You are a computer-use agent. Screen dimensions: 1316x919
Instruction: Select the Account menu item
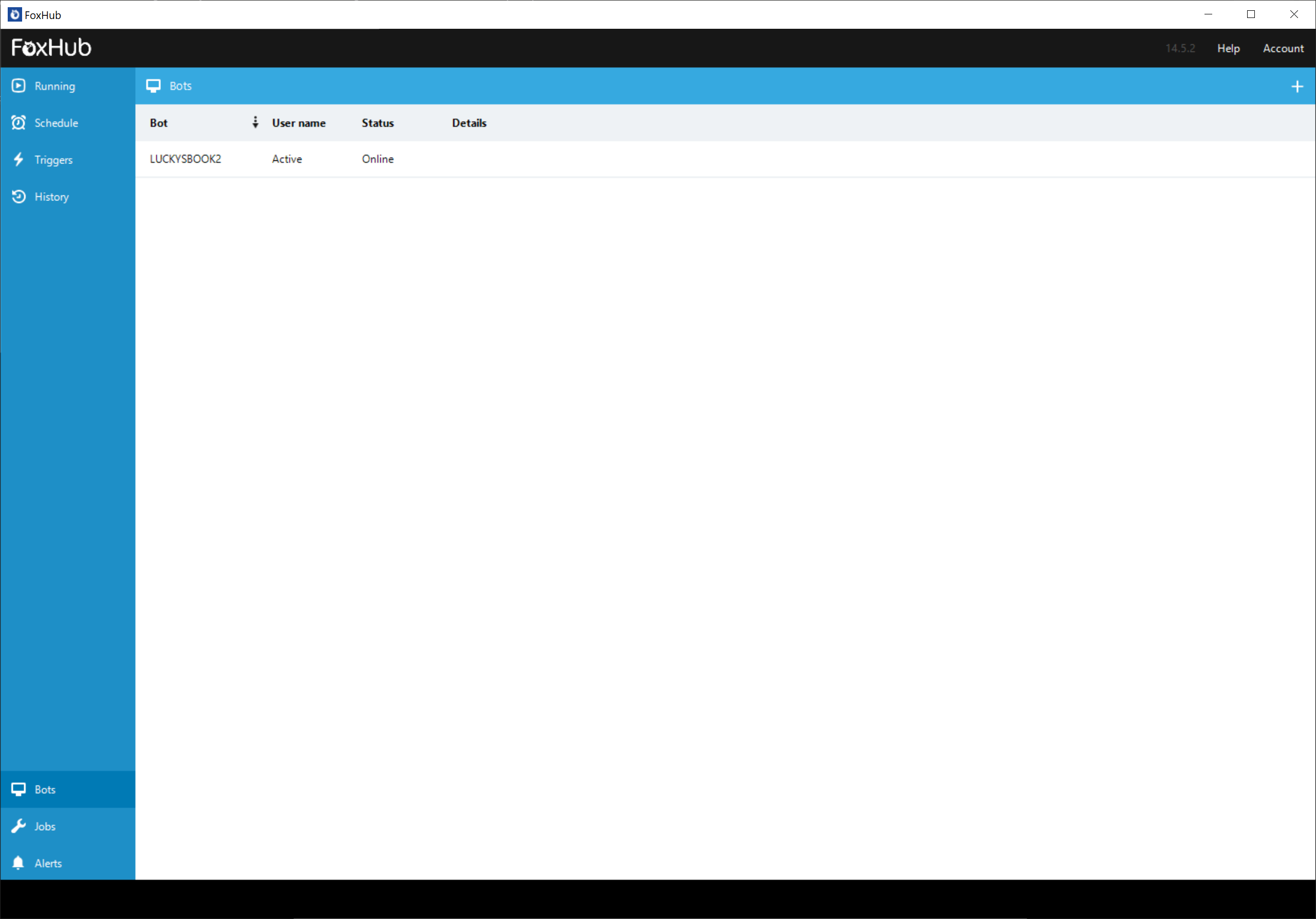(1283, 47)
